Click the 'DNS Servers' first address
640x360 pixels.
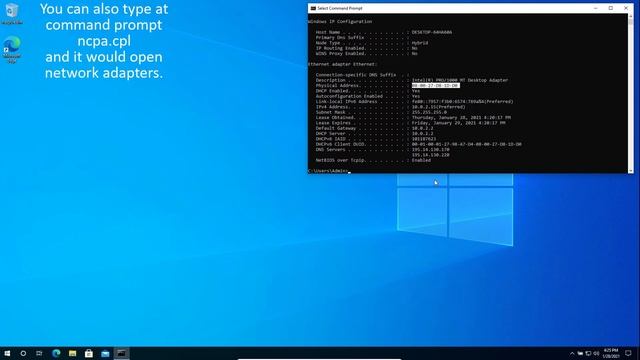pos(430,149)
